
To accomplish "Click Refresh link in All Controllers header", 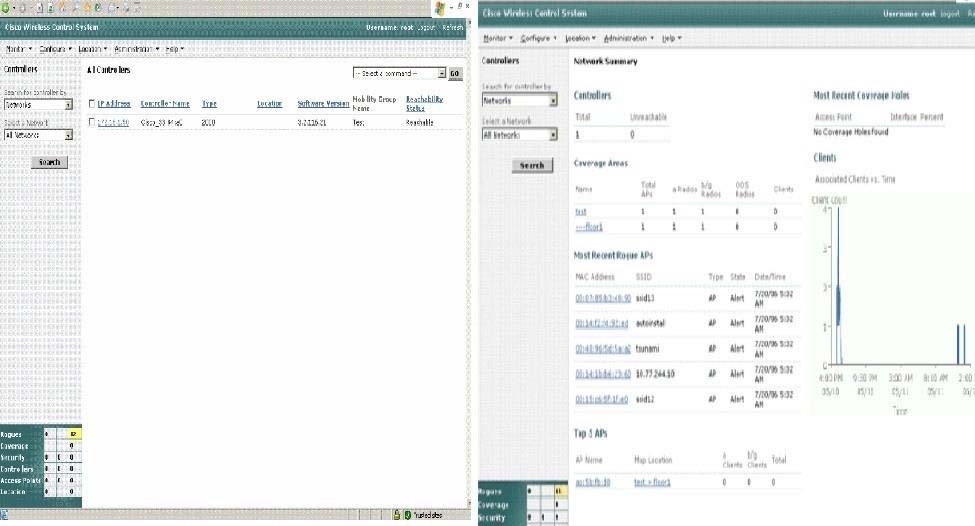I will [453, 27].
